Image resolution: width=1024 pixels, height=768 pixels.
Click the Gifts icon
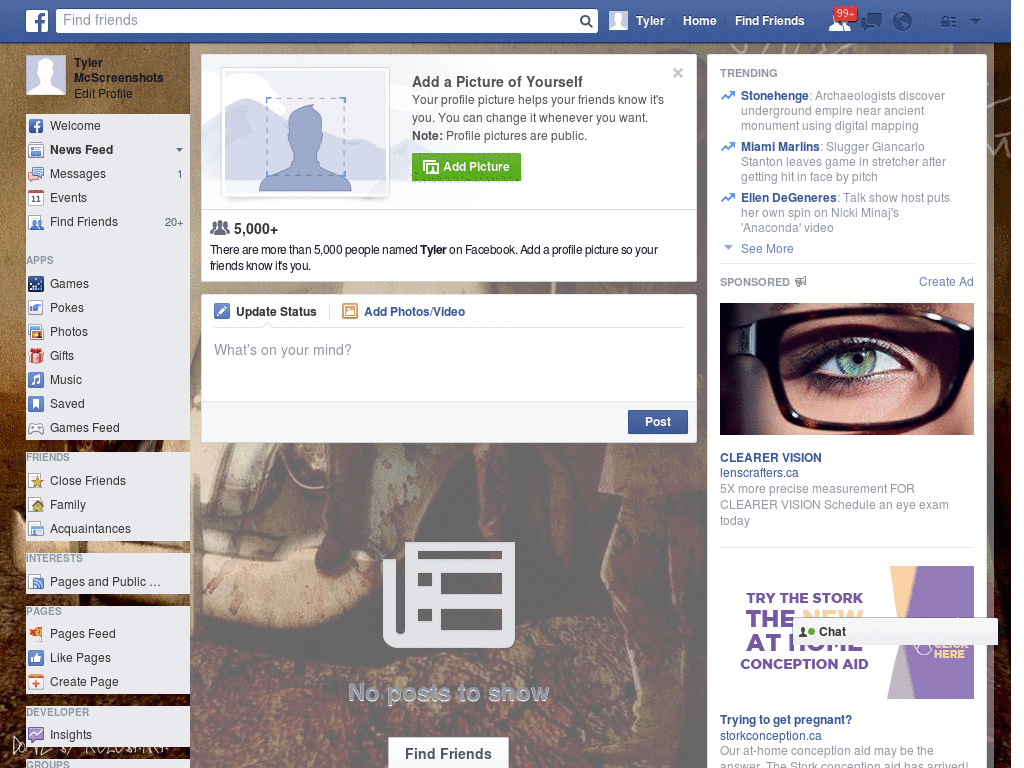pos(36,356)
